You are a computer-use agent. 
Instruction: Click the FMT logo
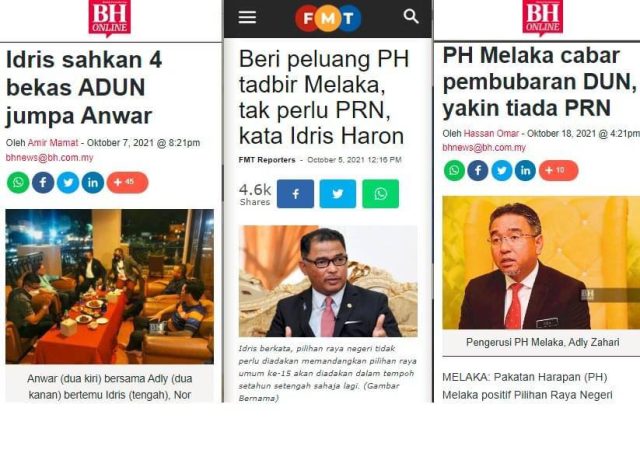328,18
